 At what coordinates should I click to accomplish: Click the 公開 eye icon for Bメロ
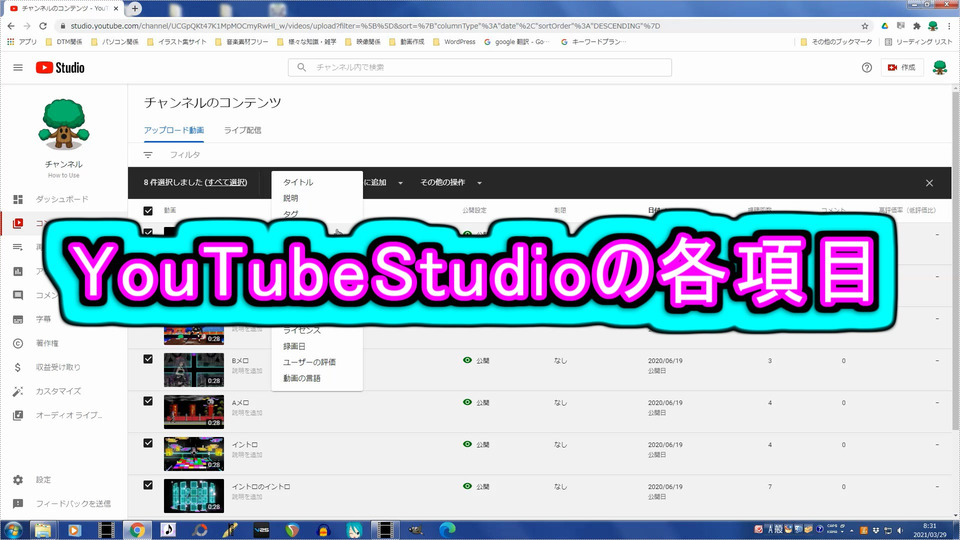tap(467, 360)
